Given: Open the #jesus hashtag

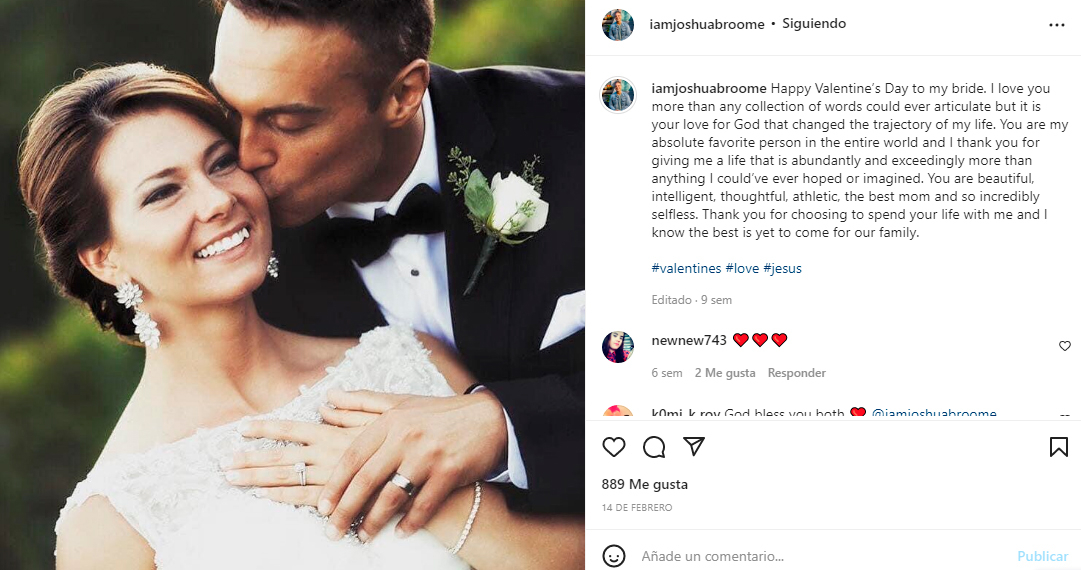Looking at the screenshot, I should (782, 268).
